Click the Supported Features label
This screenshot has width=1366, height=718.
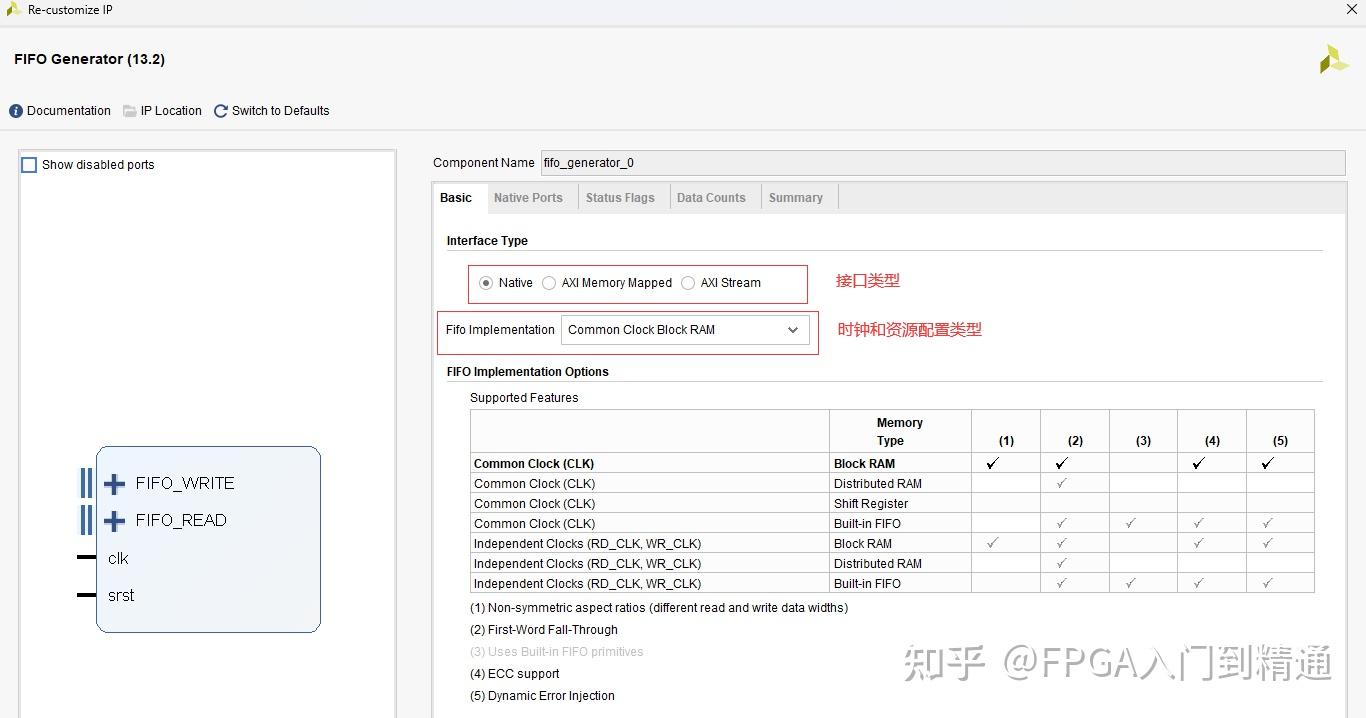click(x=524, y=398)
